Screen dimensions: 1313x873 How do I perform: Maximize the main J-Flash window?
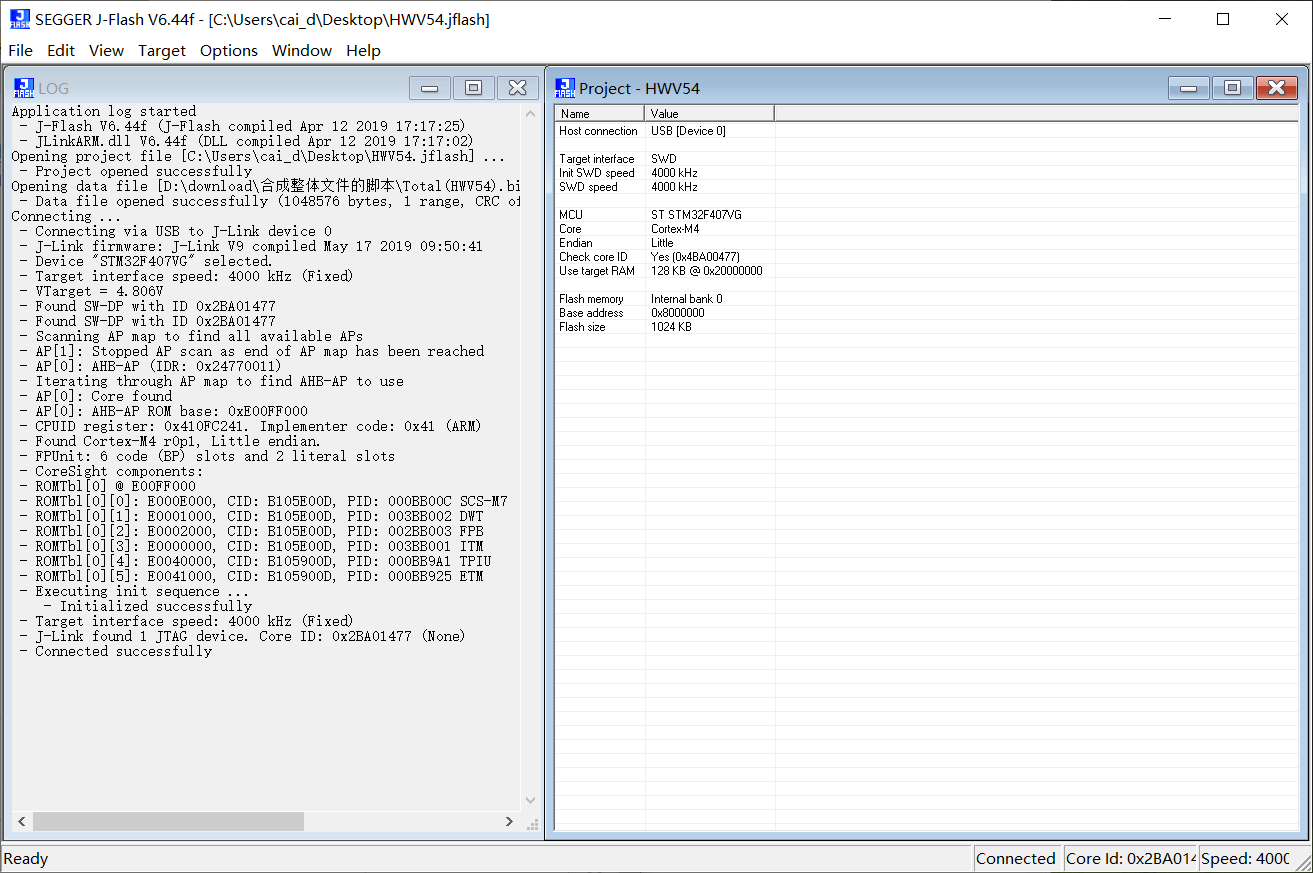point(1223,19)
